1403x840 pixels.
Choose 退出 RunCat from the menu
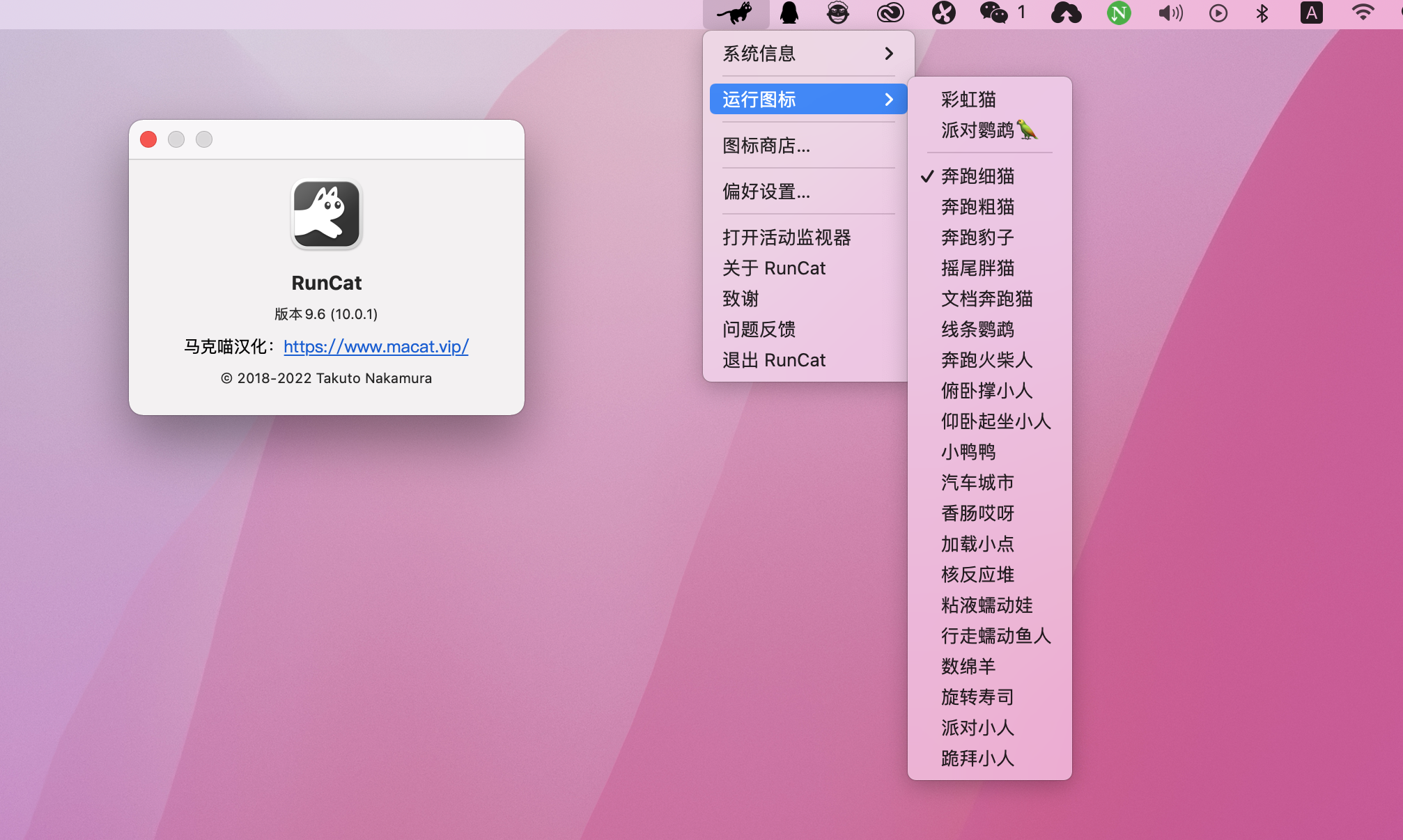click(x=774, y=360)
